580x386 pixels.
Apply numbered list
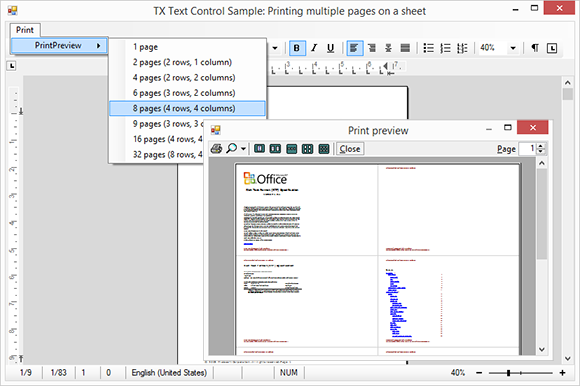click(x=445, y=48)
